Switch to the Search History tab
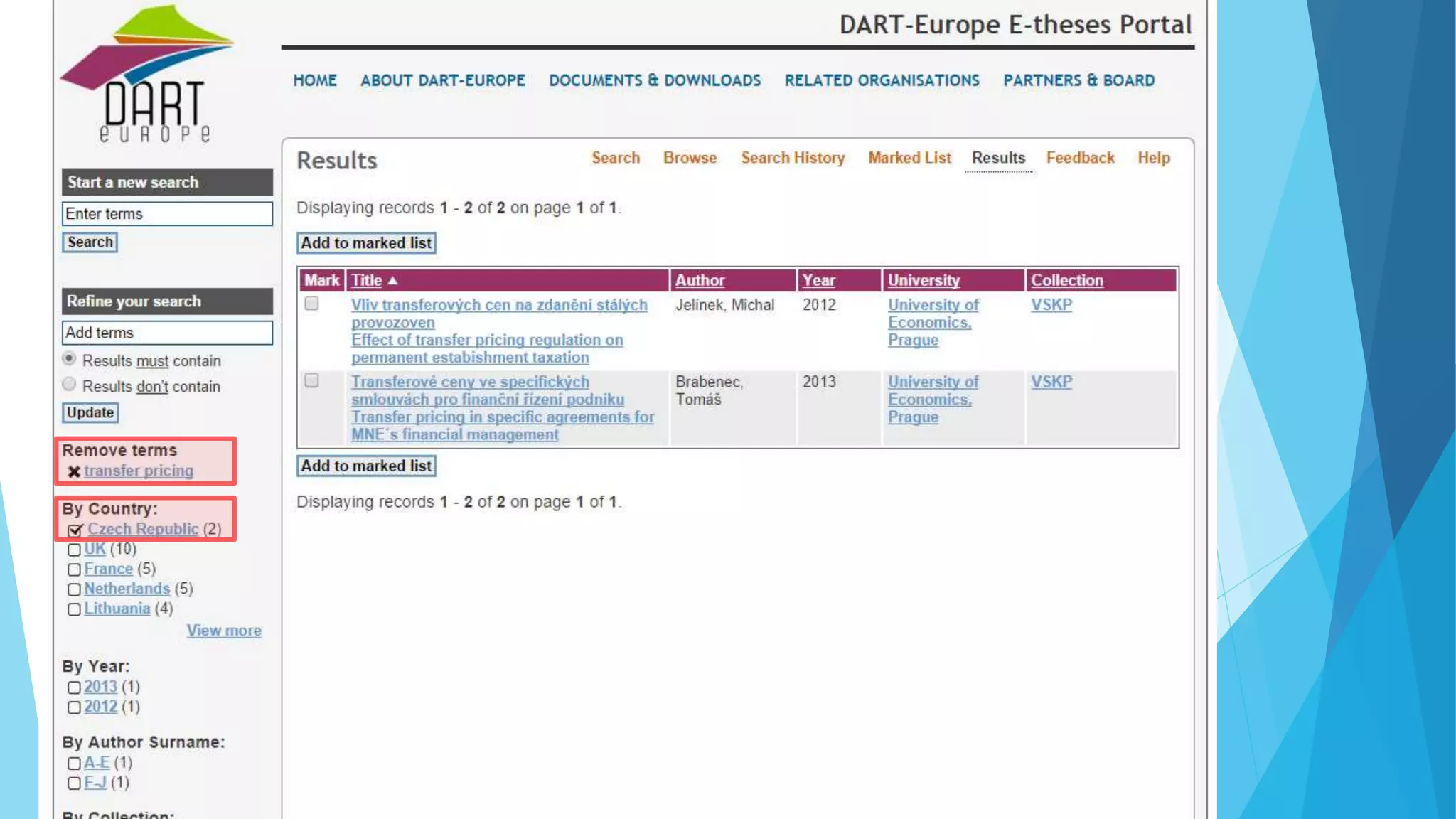The height and width of the screenshot is (819, 1456). pos(793,158)
